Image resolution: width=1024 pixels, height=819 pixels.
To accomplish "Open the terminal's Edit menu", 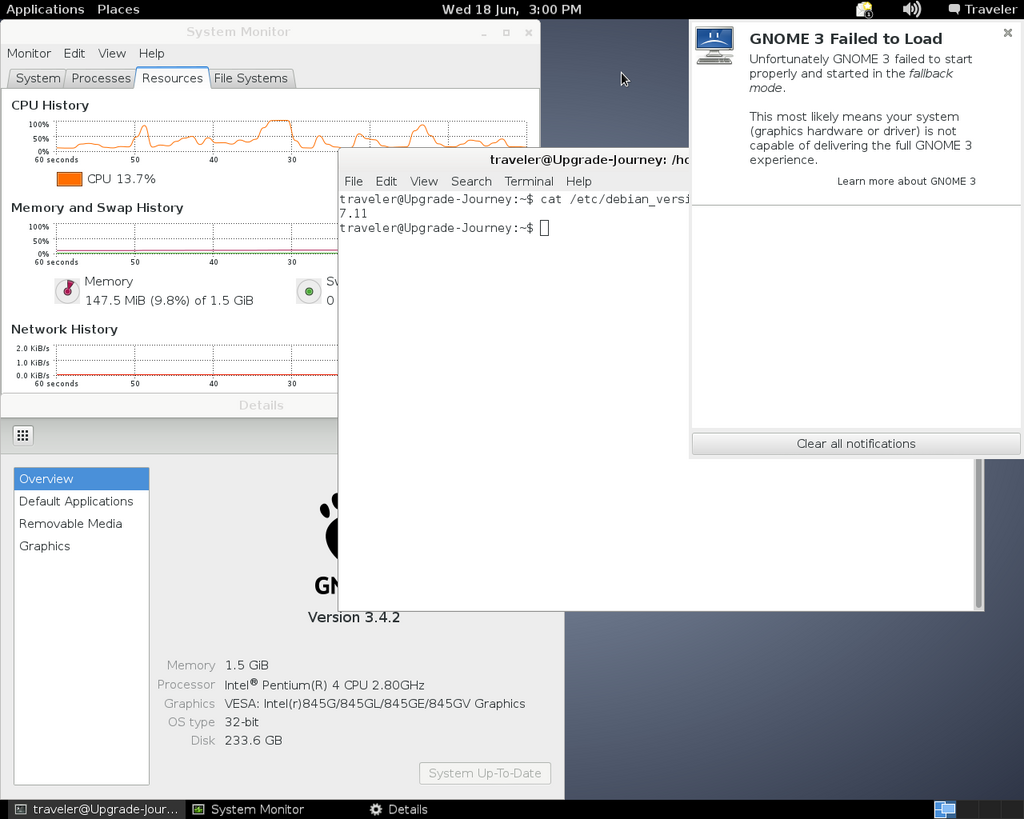I will click(x=386, y=182).
